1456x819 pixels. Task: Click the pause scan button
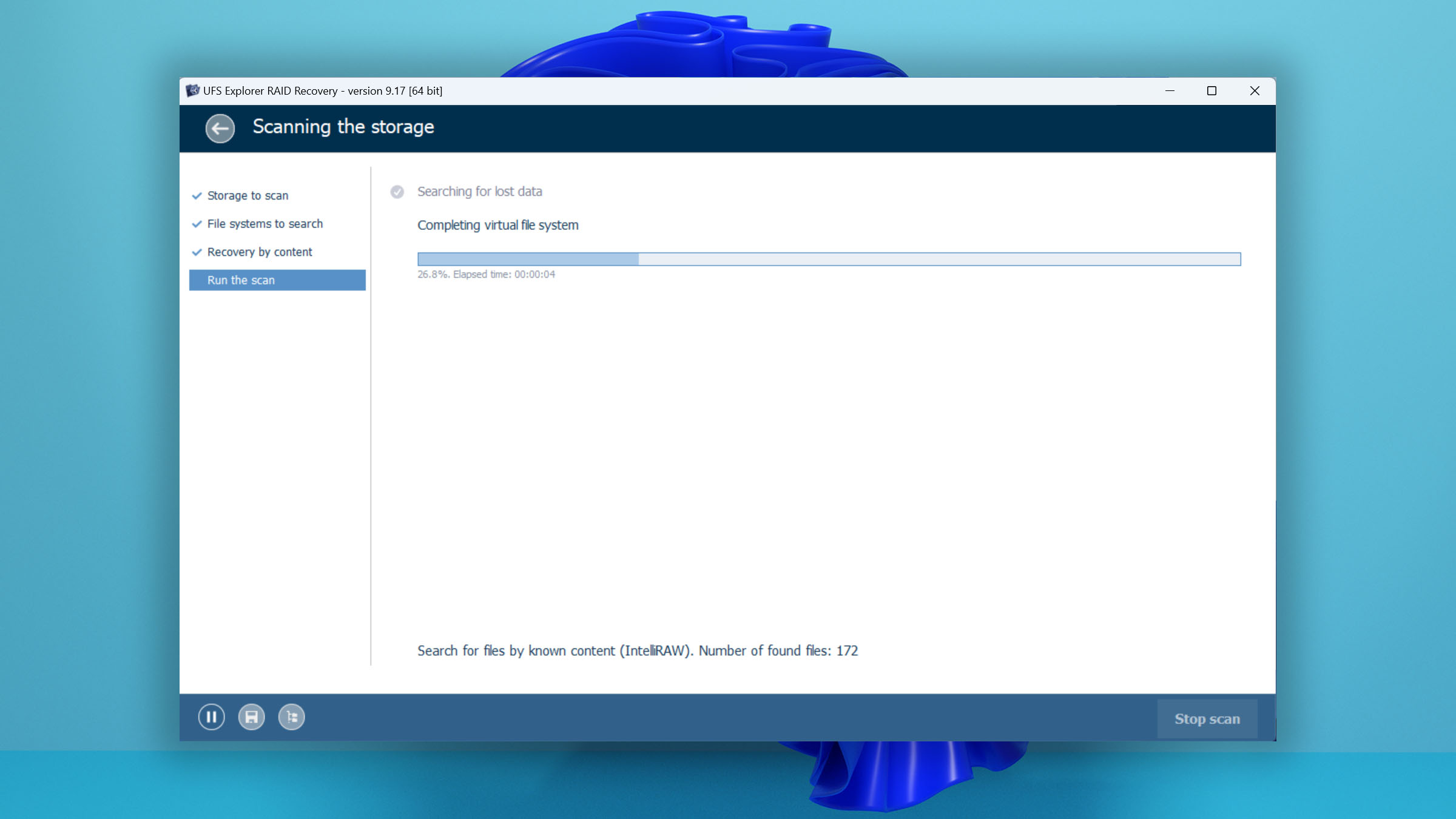pos(211,717)
